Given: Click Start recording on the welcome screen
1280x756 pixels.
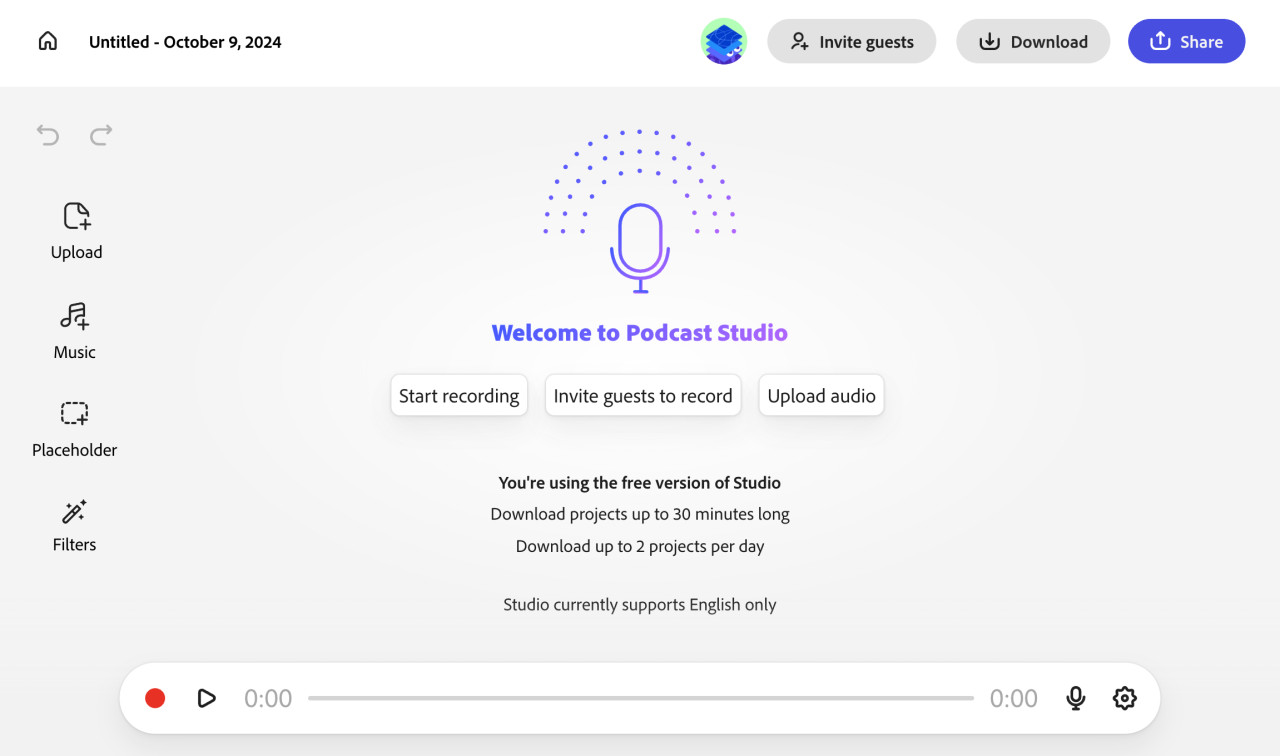Looking at the screenshot, I should 458,395.
